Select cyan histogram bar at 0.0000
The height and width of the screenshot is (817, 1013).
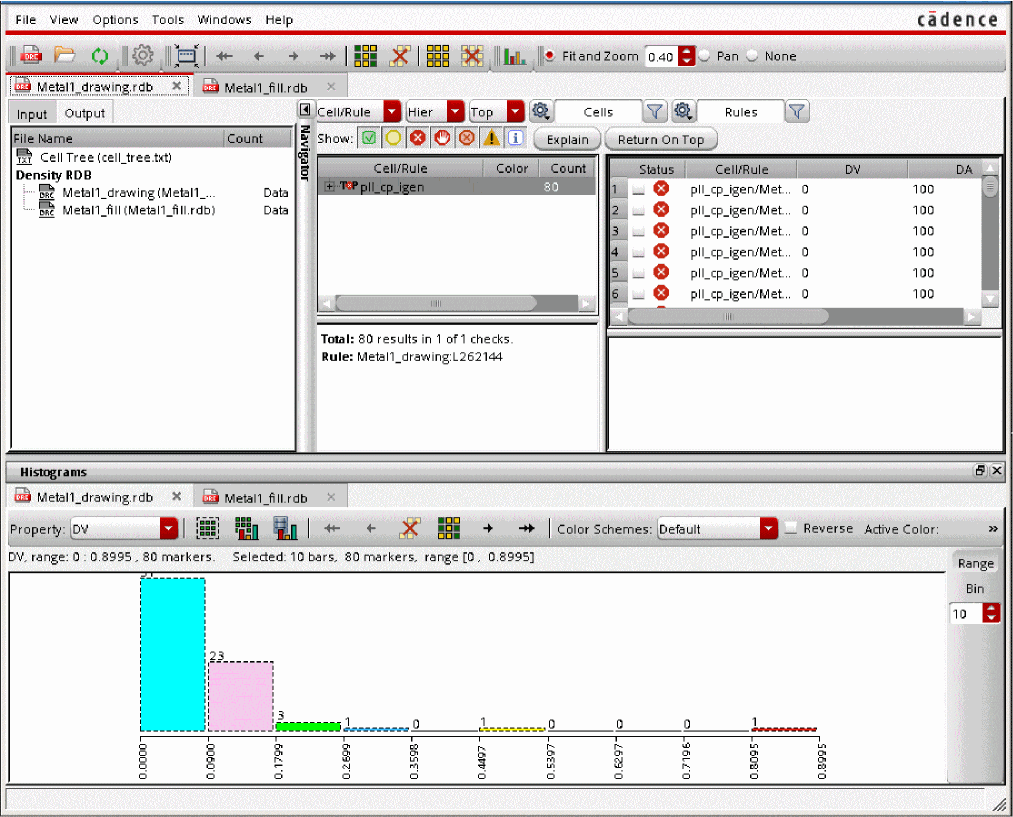173,654
